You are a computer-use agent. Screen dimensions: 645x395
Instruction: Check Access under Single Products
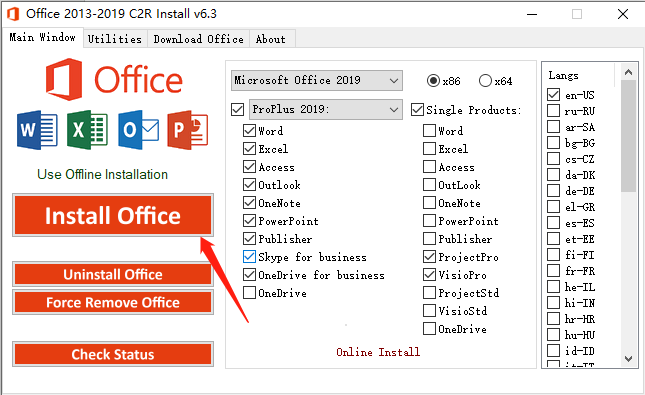pos(429,167)
